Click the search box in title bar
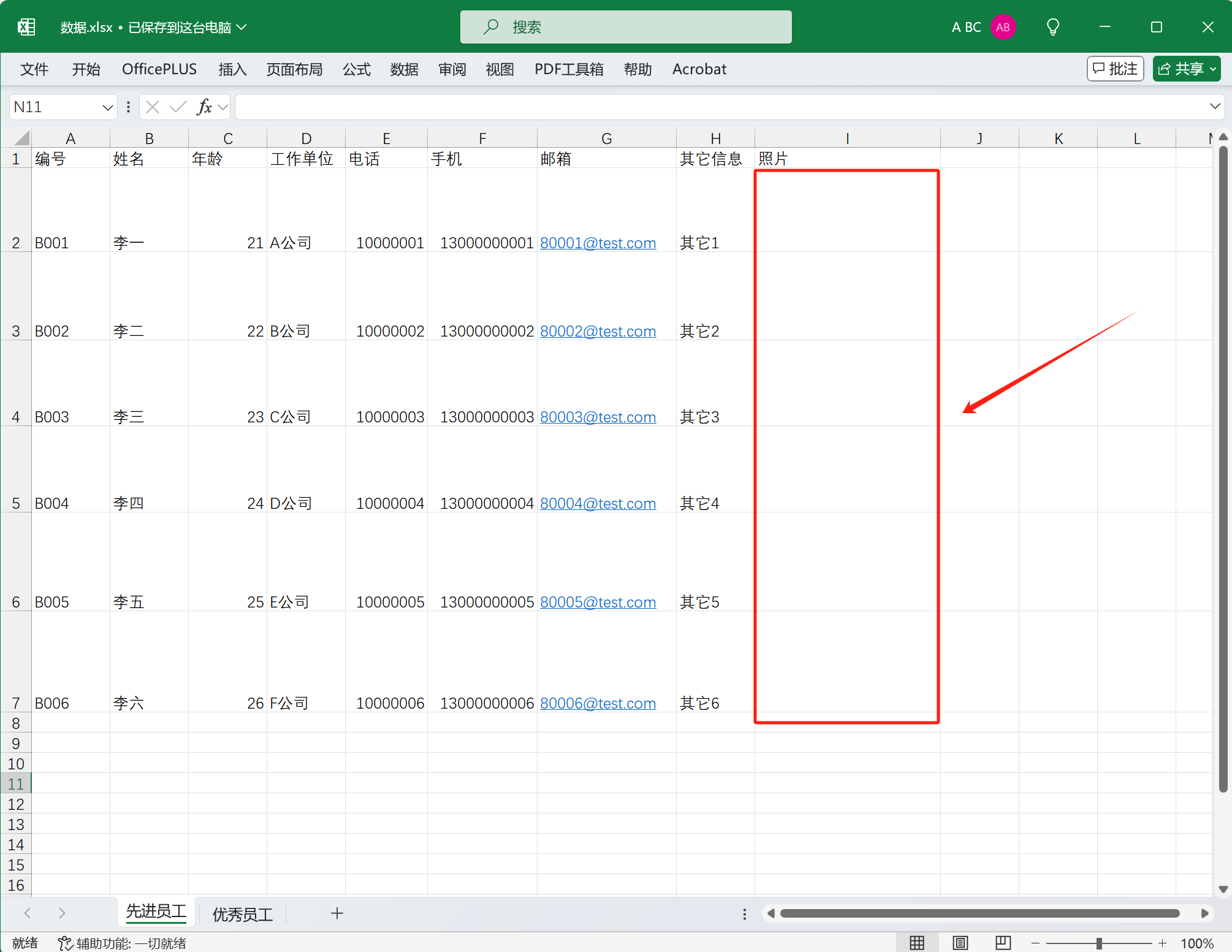This screenshot has width=1232, height=952. click(625, 27)
